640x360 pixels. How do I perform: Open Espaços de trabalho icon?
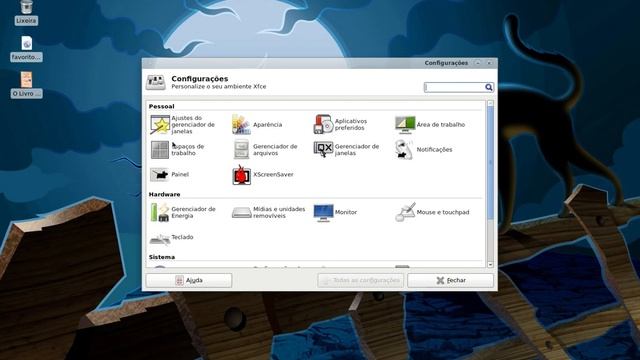coord(160,149)
